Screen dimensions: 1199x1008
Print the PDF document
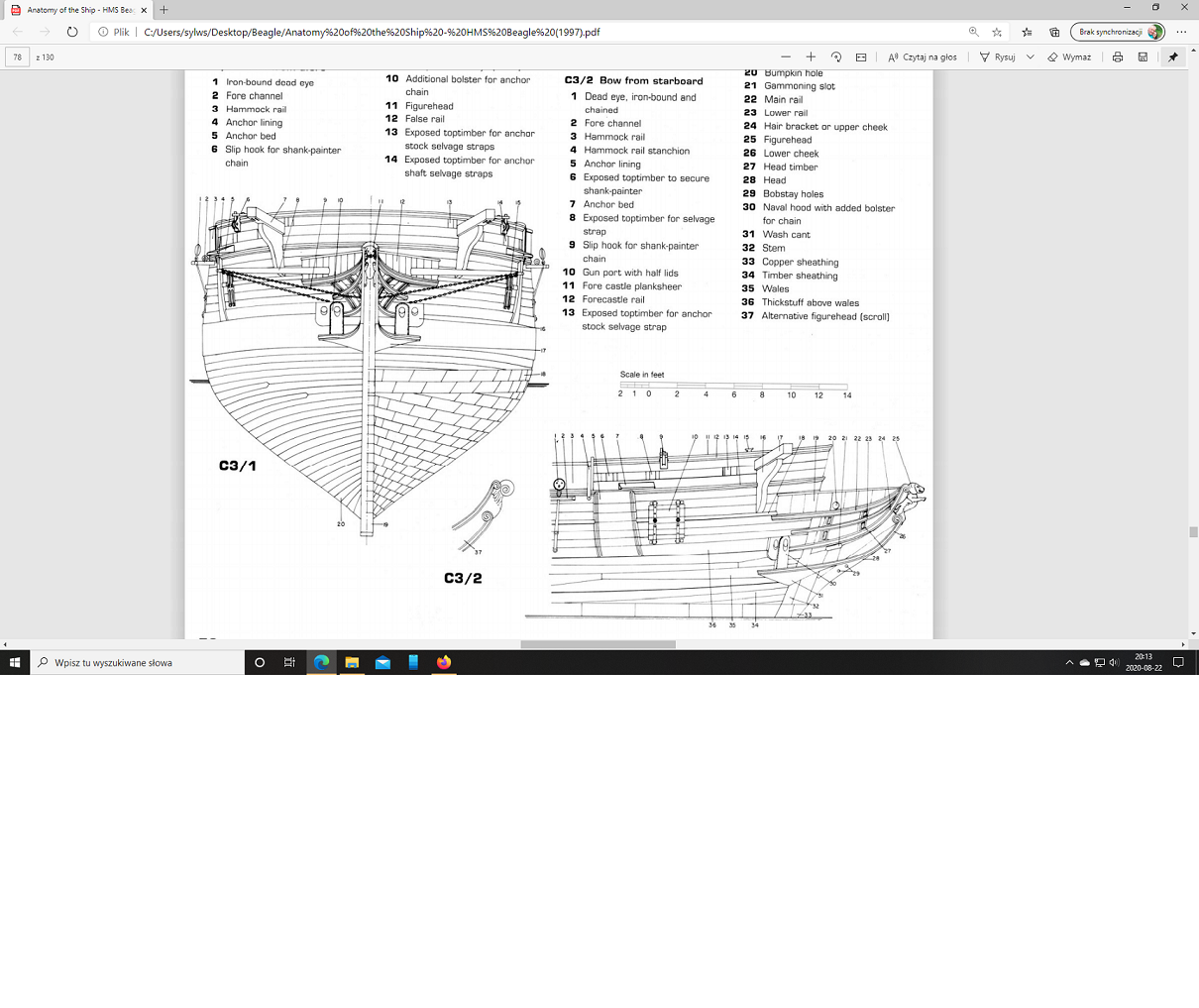tap(1118, 57)
